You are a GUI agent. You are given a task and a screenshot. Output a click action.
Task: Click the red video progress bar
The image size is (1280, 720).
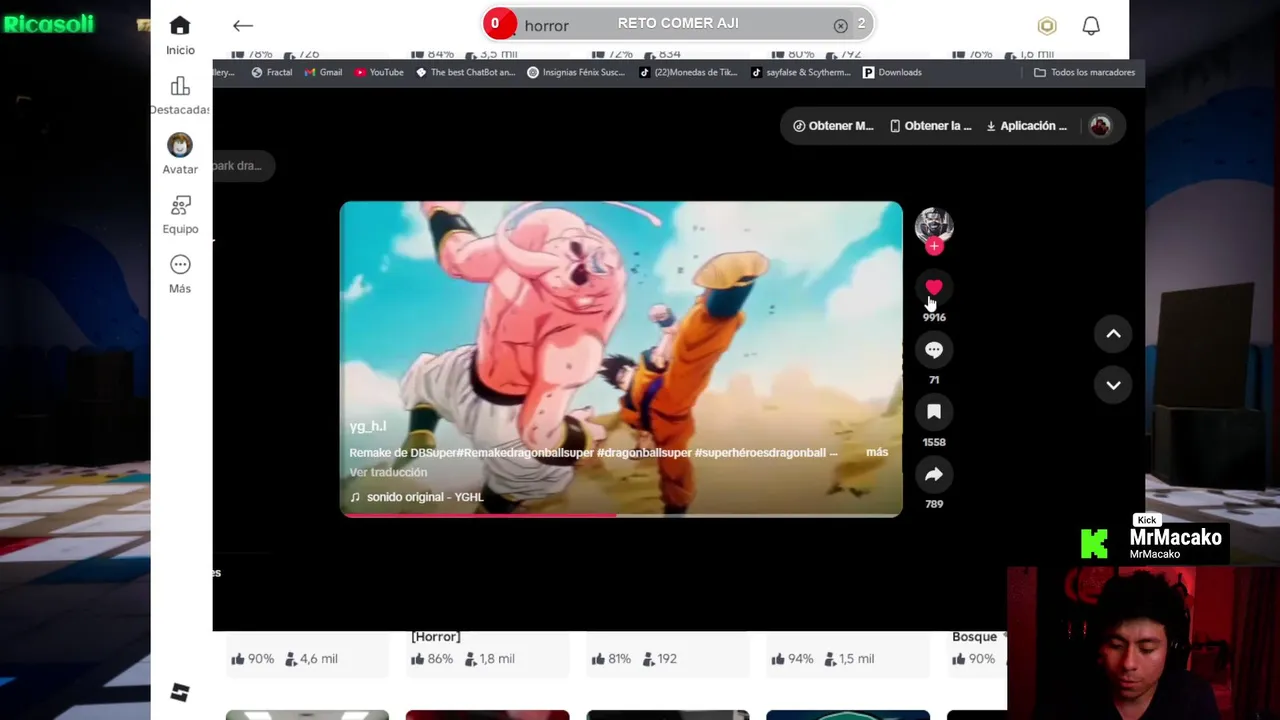(x=621, y=515)
